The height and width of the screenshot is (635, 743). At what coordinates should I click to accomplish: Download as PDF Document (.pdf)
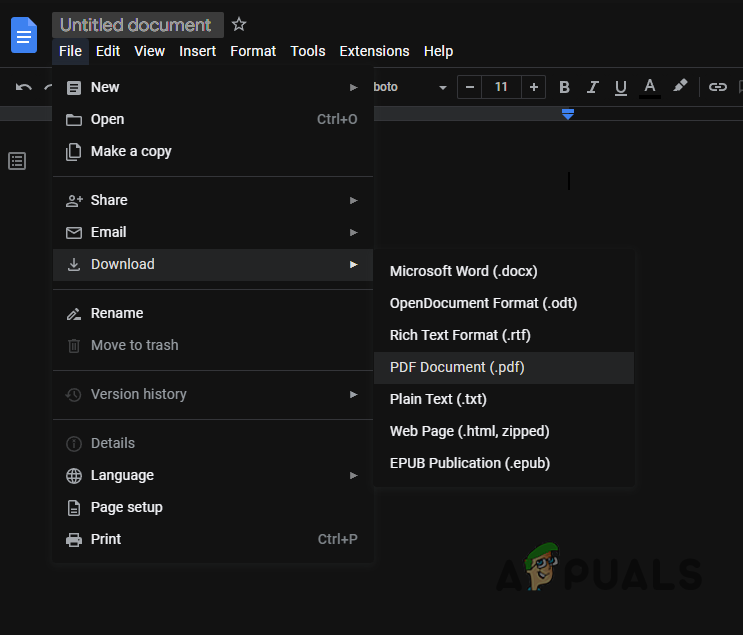click(504, 368)
